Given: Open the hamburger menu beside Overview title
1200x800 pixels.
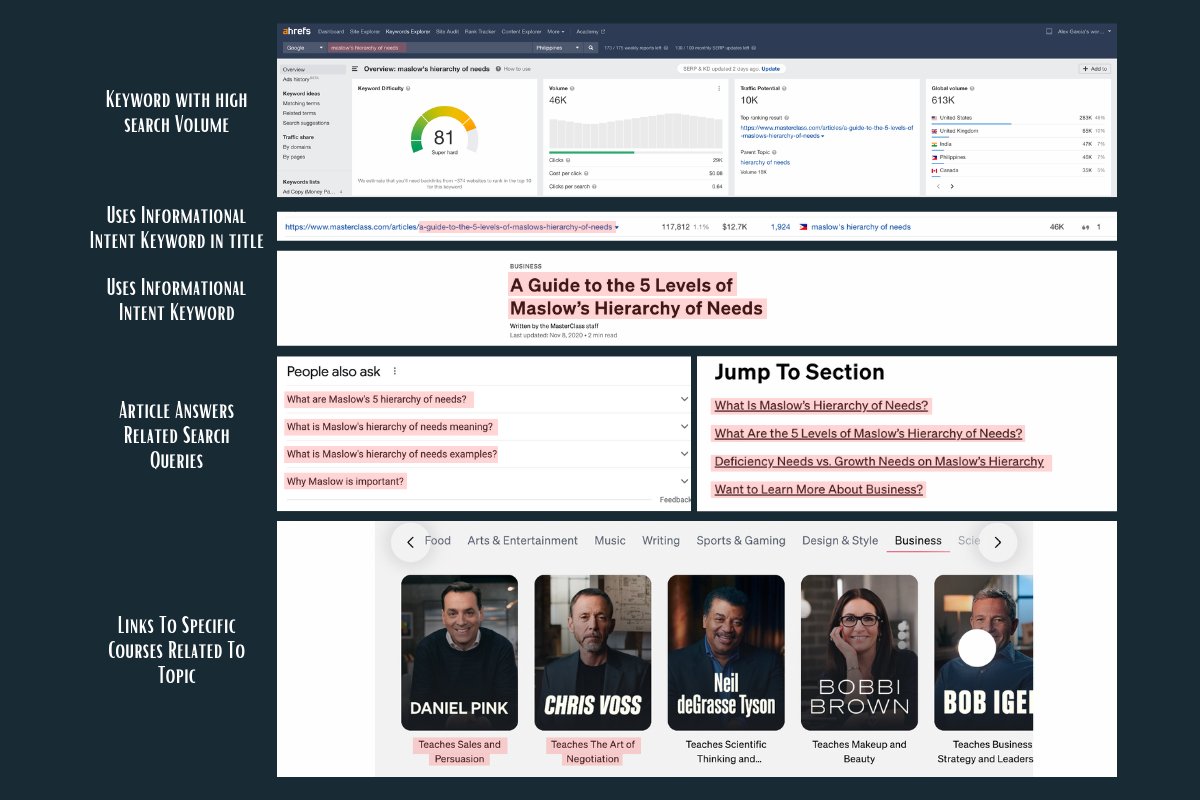Looking at the screenshot, I should 355,69.
